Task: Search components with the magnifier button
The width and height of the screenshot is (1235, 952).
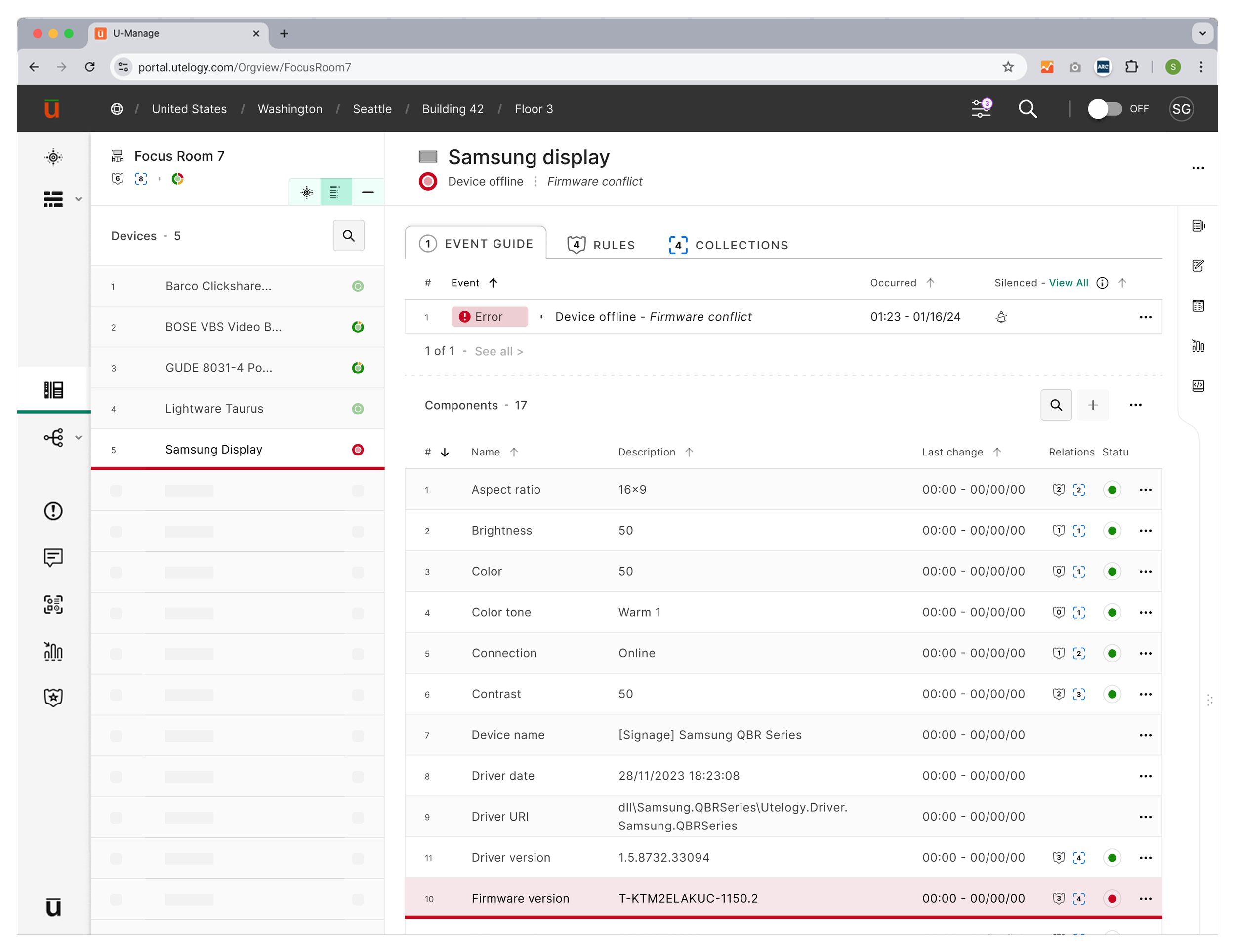Action: [x=1055, y=405]
